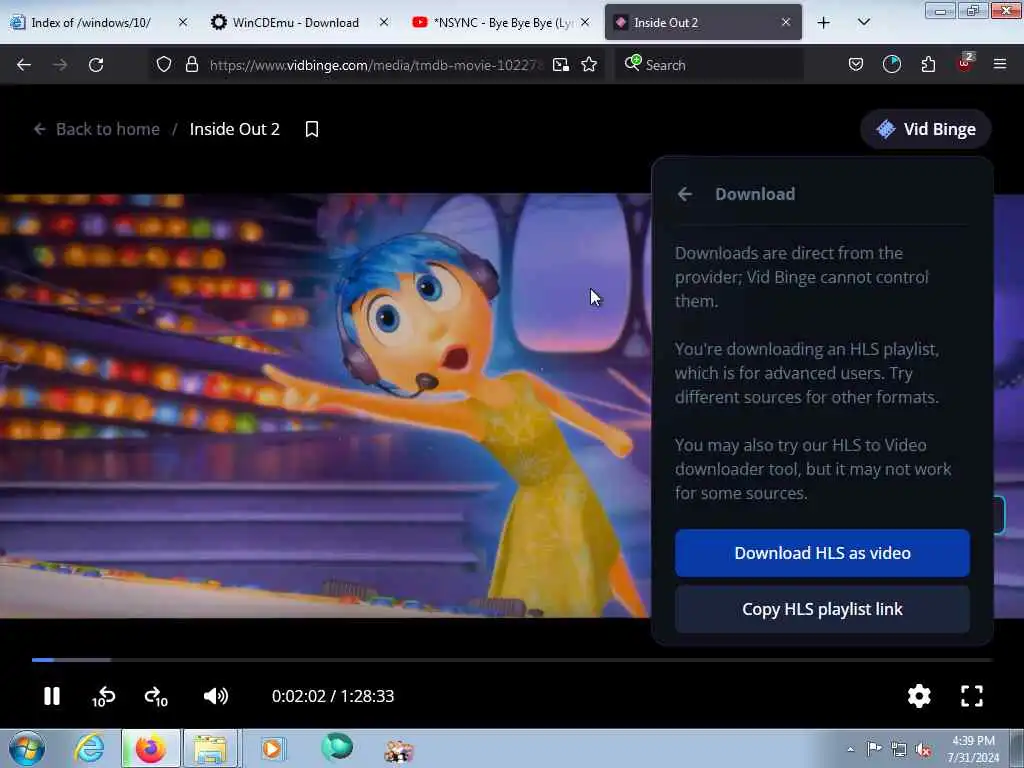Open the Action Center flag icon
Viewport: 1024px width, 768px height.
(874, 749)
